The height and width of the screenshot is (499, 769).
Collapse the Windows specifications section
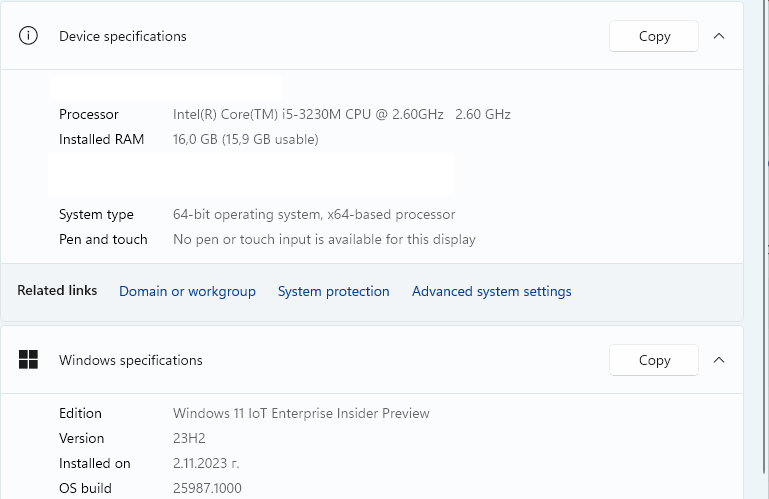coord(718,360)
